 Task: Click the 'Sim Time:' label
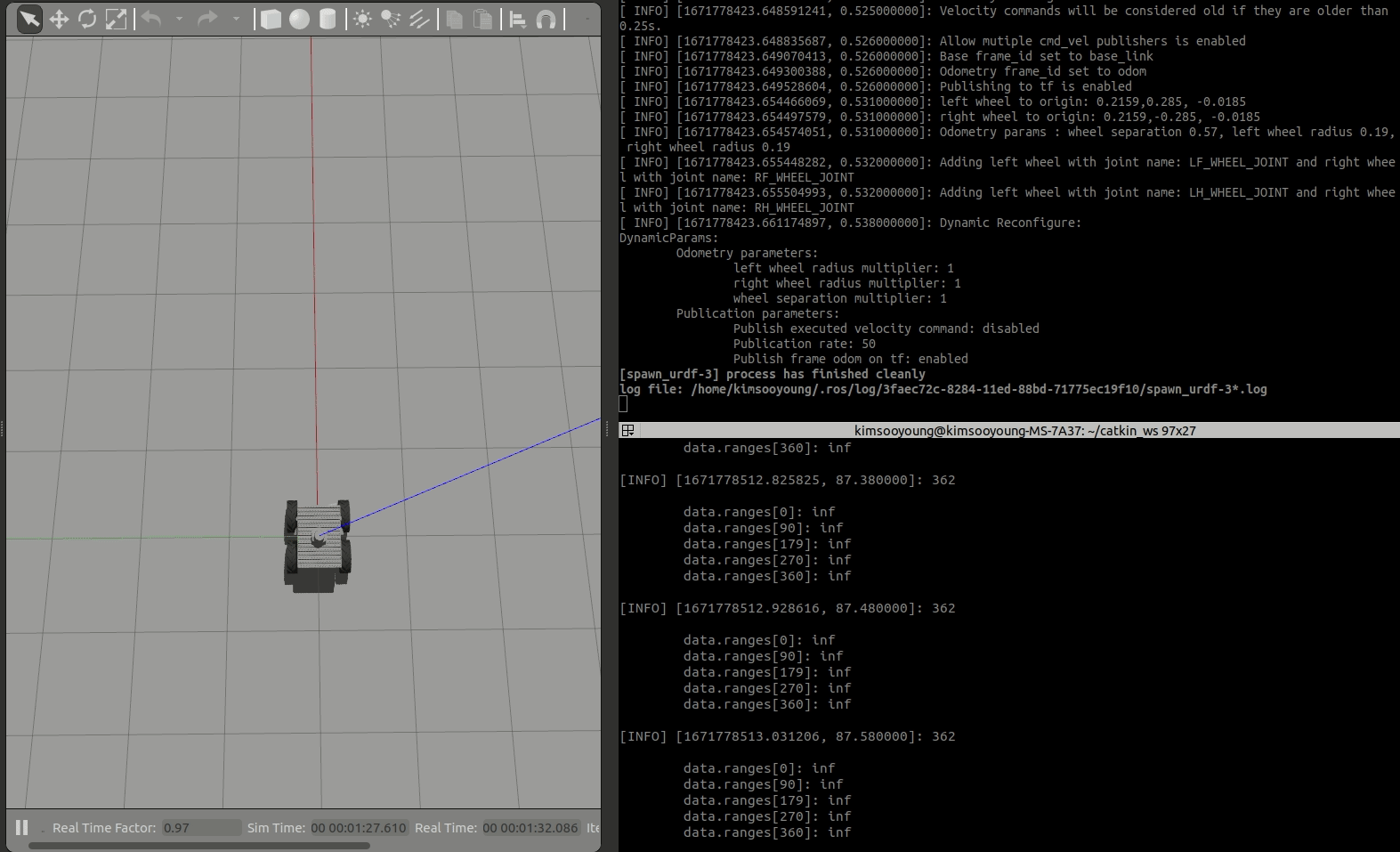(276, 828)
